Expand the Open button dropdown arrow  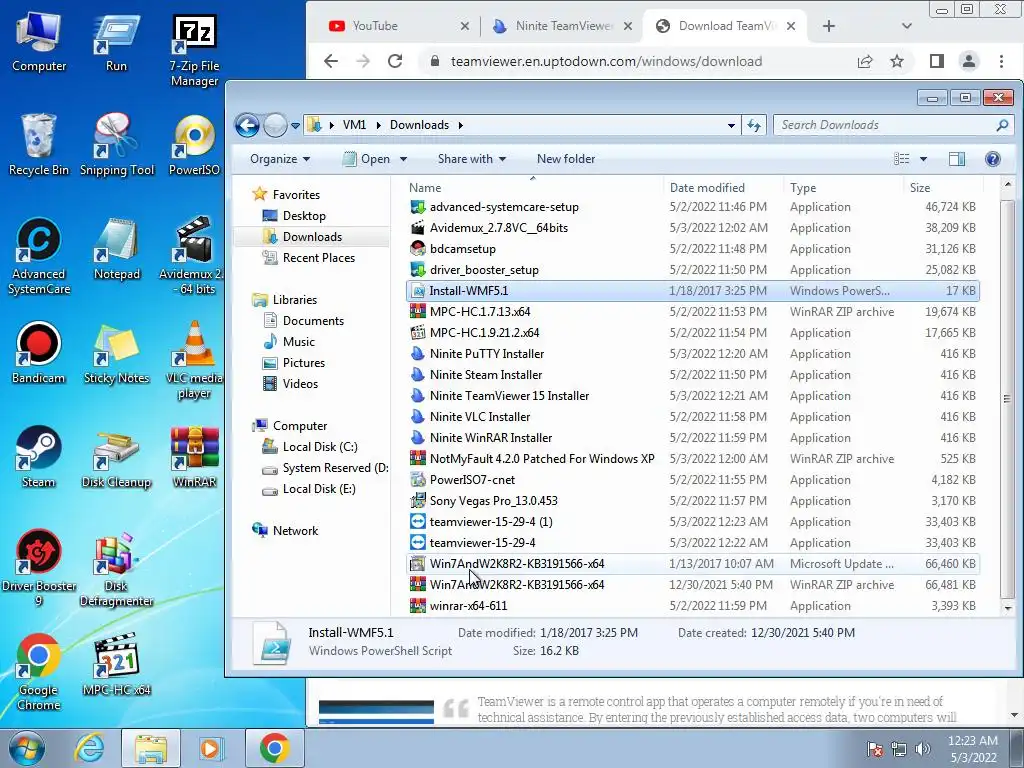tap(403, 159)
